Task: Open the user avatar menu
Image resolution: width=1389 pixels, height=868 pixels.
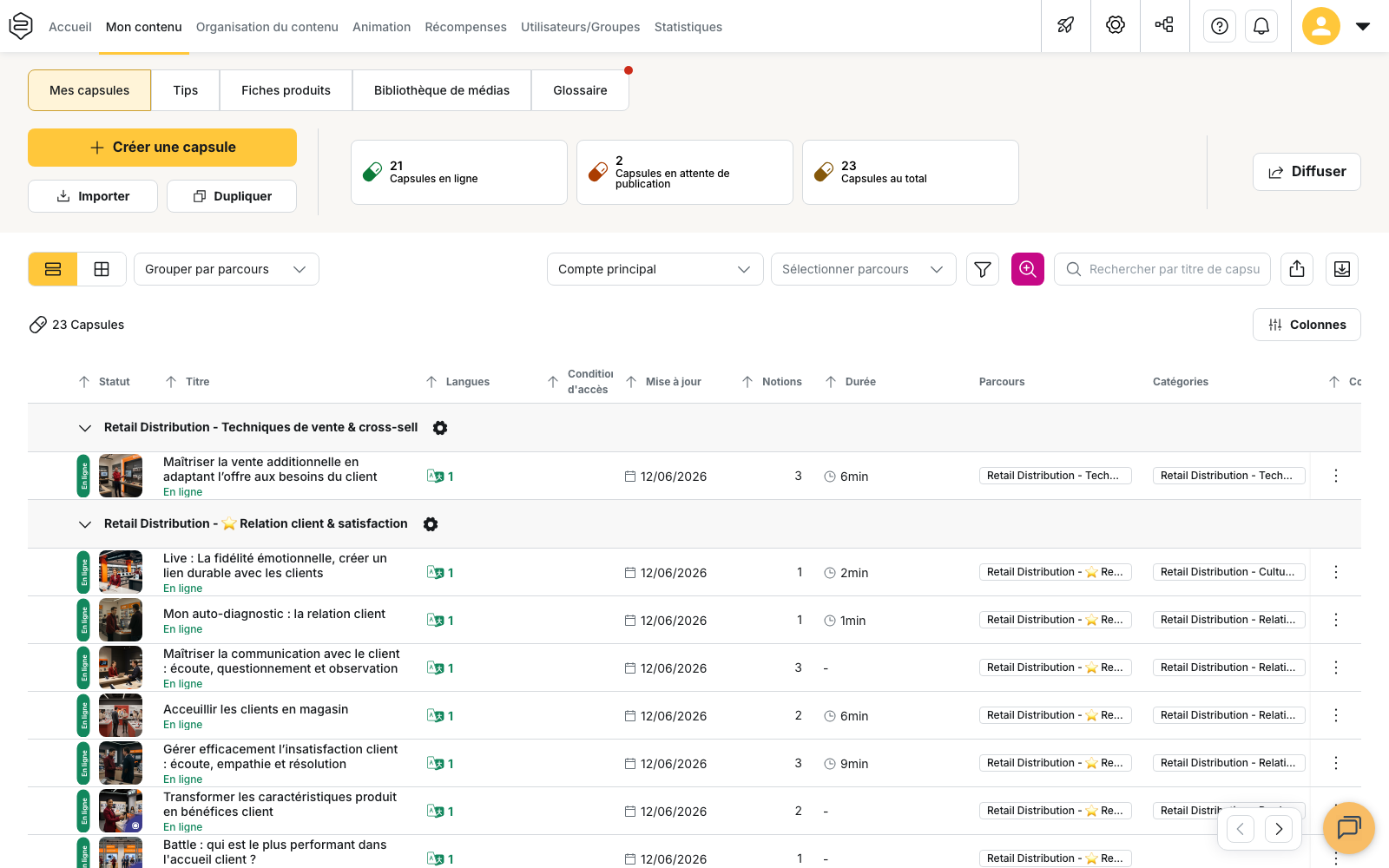Action: [1321, 26]
